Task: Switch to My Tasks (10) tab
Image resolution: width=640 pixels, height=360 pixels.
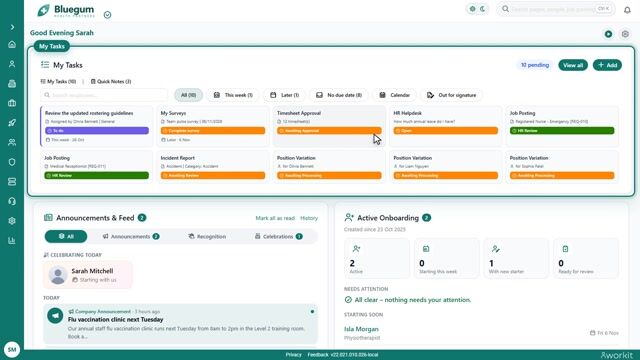Action: (x=58, y=82)
